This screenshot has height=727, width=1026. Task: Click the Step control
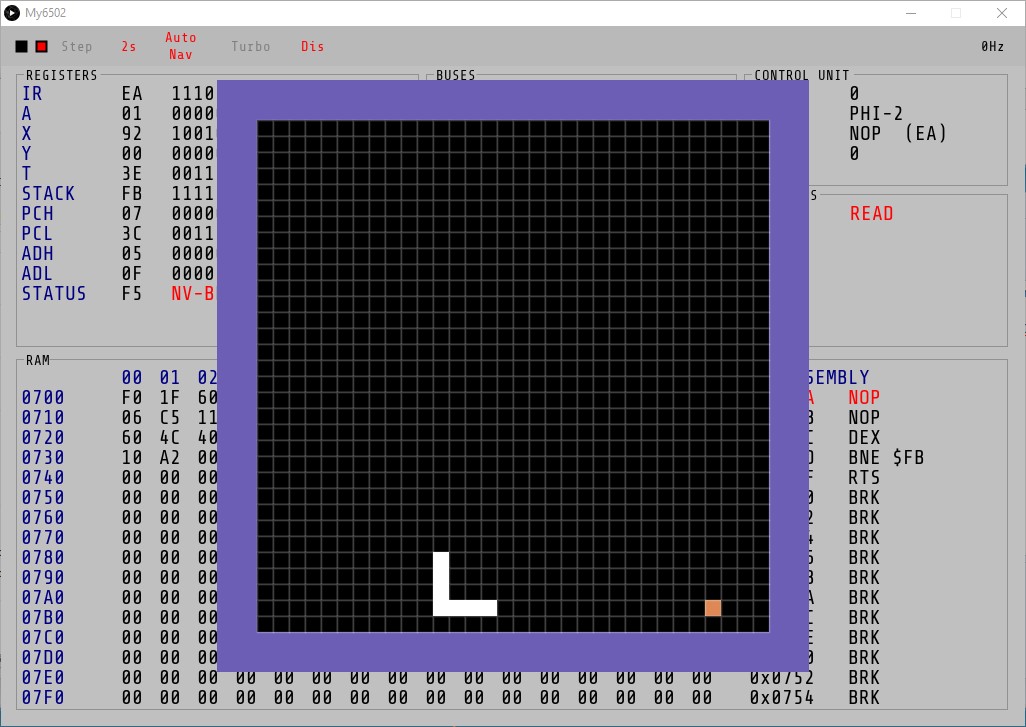[x=77, y=47]
